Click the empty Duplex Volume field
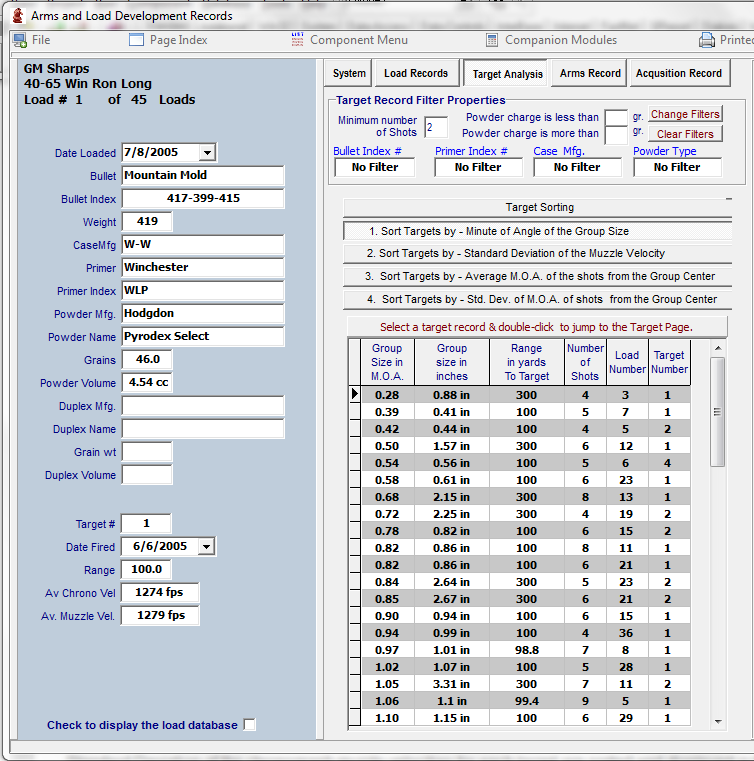This screenshot has width=754, height=761. tap(147, 475)
